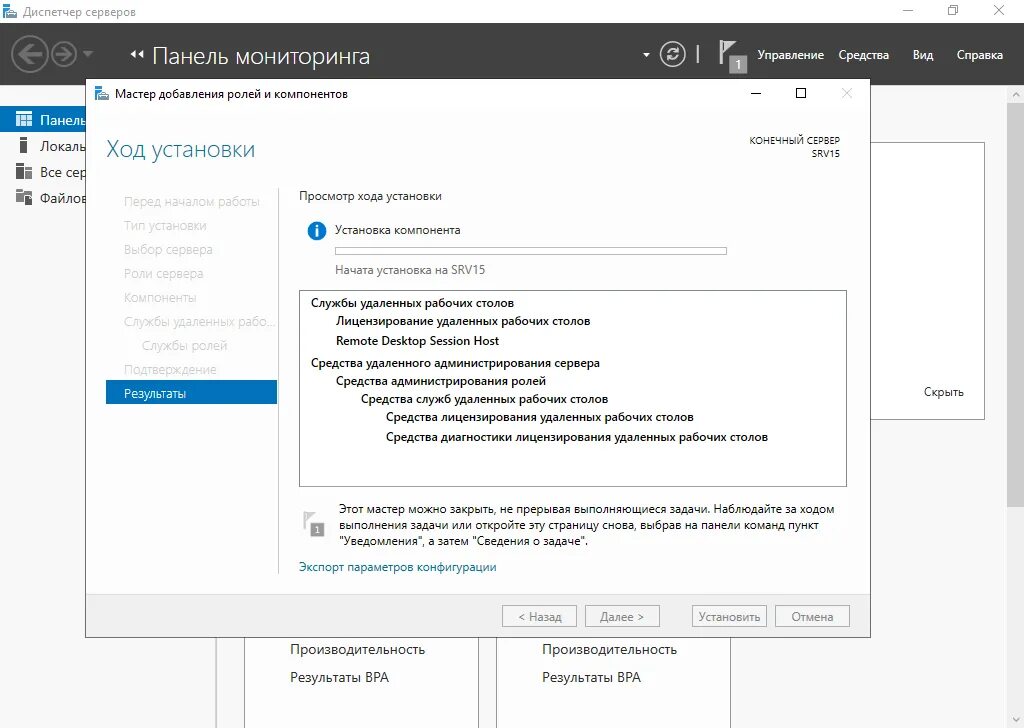Screen dimensions: 1024x728
Task: Select the Результаты wizard step
Action: point(191,393)
